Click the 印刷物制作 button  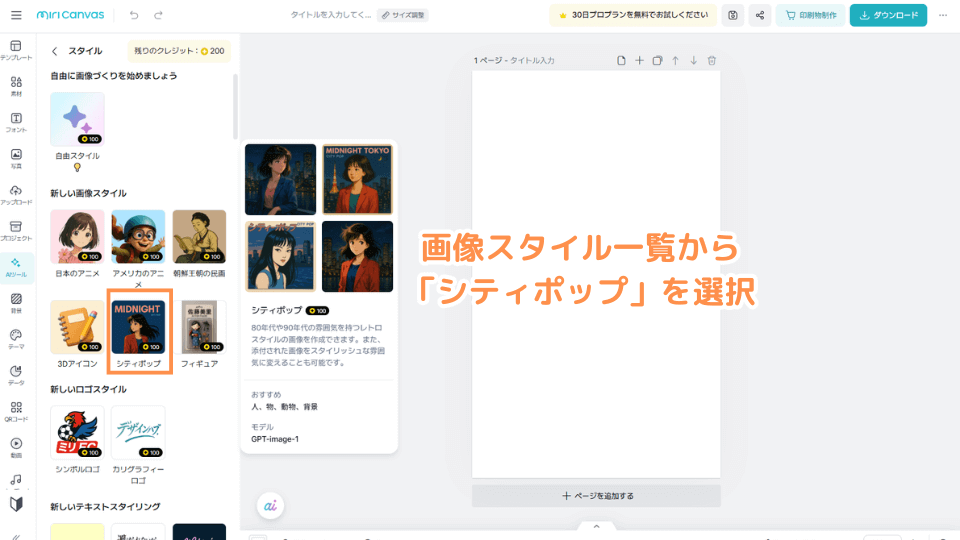(x=811, y=15)
